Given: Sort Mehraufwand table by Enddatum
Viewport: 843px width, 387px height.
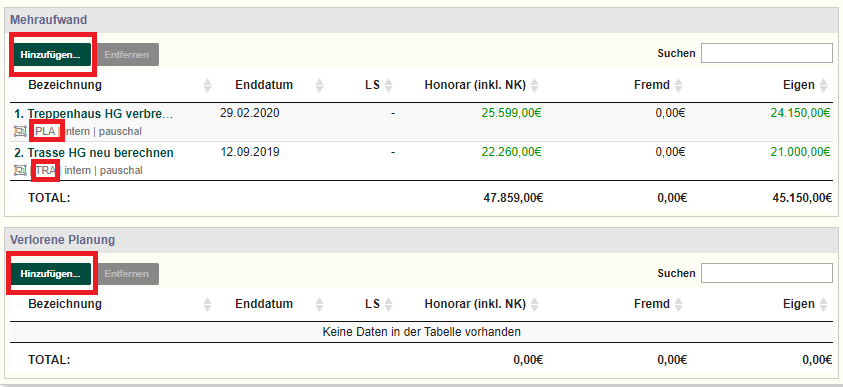Looking at the screenshot, I should [264, 85].
